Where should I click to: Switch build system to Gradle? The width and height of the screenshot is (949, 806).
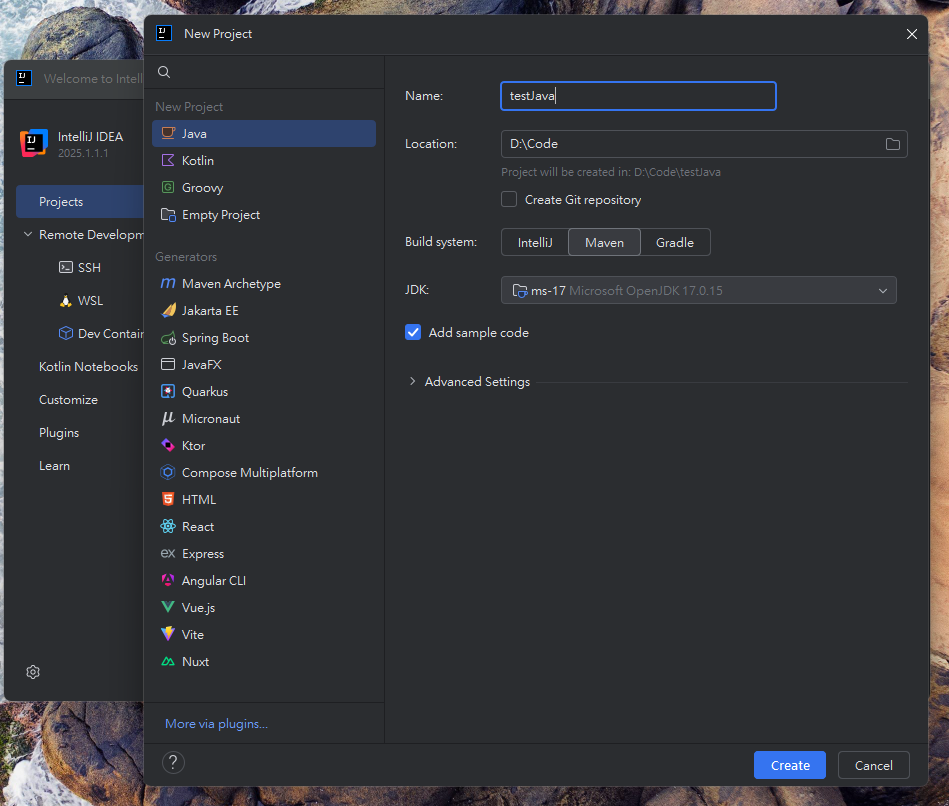(675, 242)
